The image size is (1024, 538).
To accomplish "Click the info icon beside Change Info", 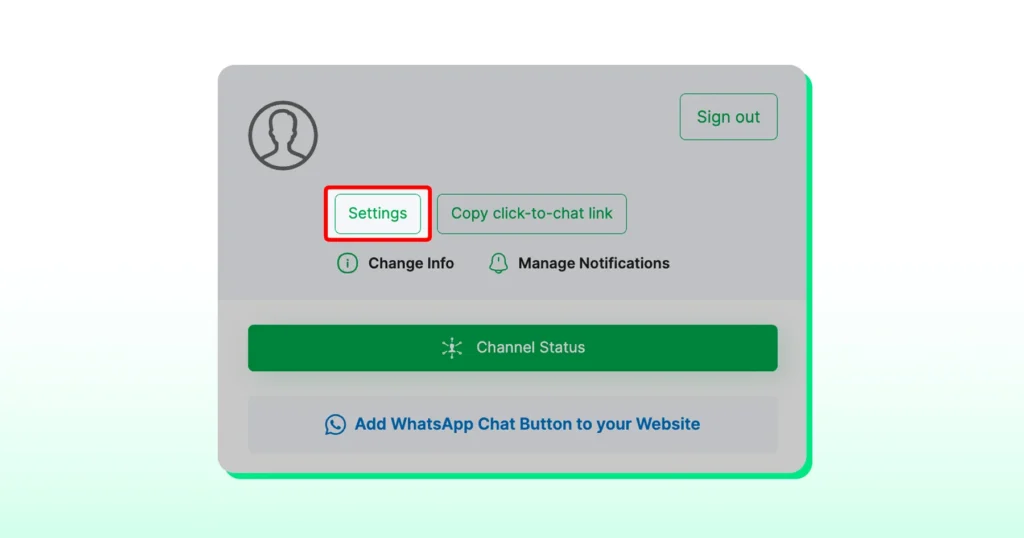I will (x=347, y=263).
